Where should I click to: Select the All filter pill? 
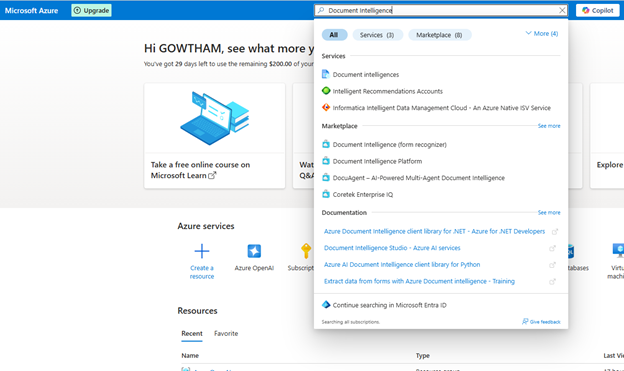click(x=334, y=35)
